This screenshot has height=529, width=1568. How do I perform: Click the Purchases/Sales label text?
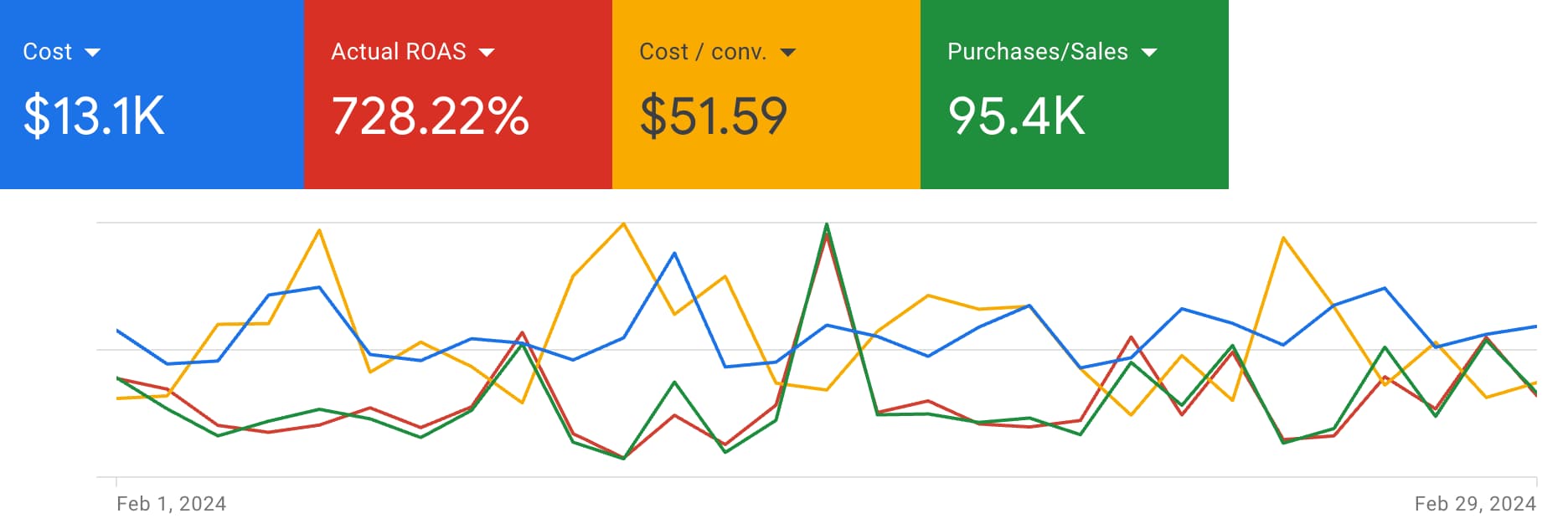(1038, 52)
